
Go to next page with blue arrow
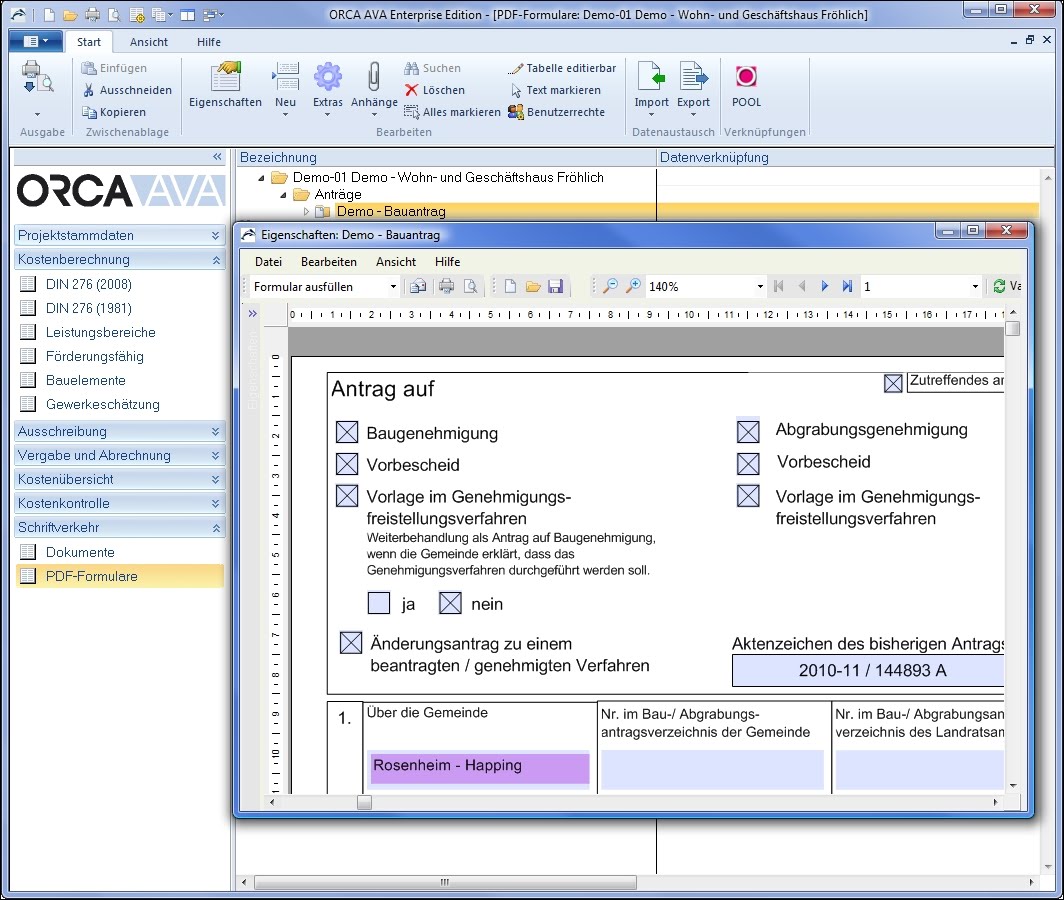(x=824, y=286)
